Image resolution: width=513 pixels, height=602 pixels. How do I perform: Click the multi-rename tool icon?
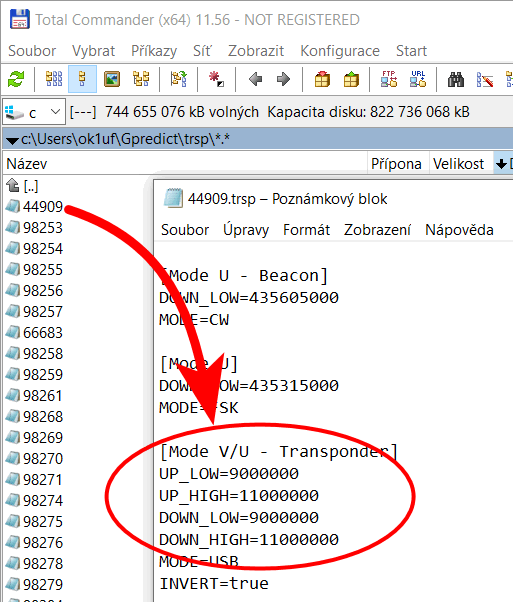click(485, 79)
